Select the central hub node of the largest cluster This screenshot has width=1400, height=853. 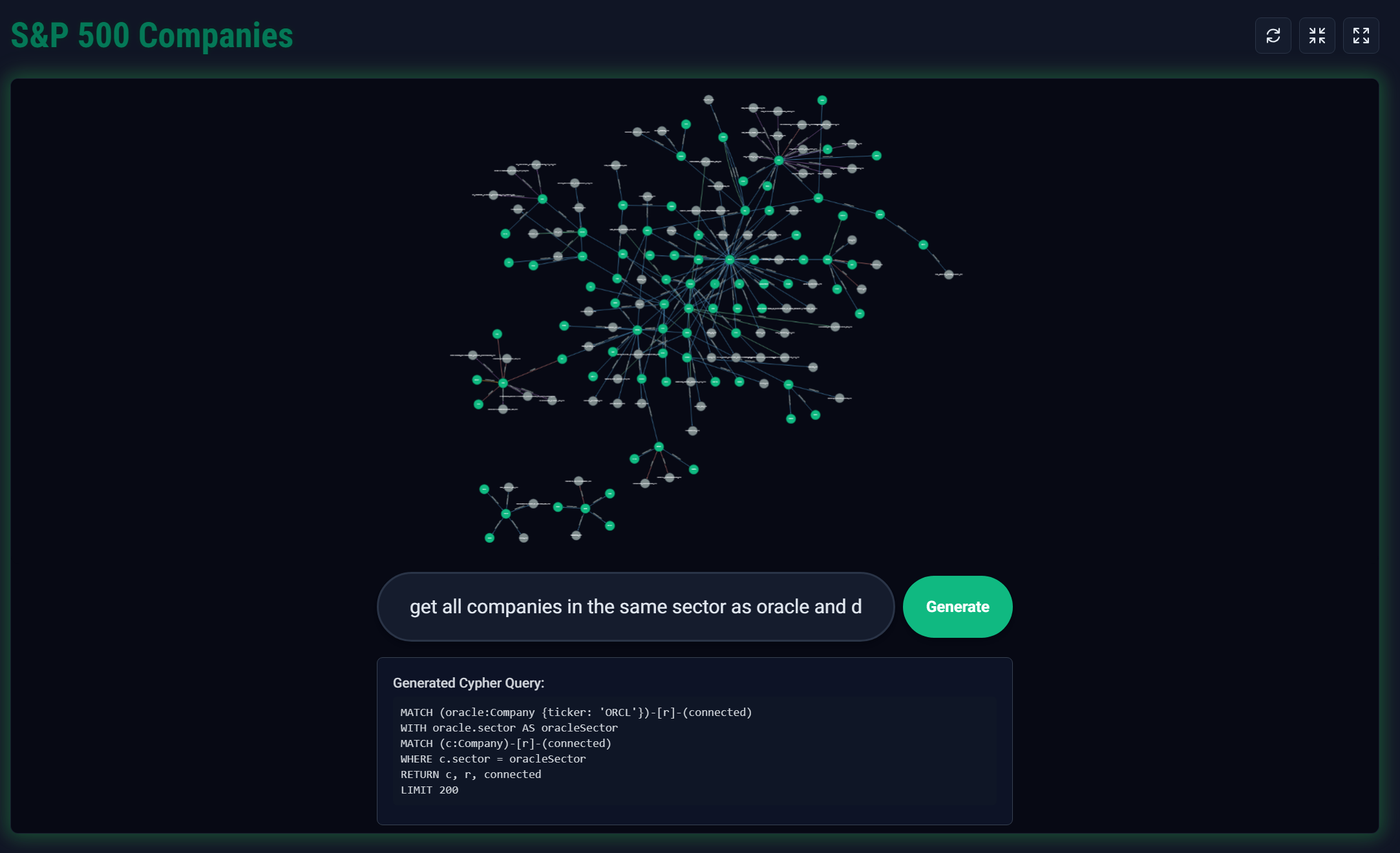click(729, 260)
